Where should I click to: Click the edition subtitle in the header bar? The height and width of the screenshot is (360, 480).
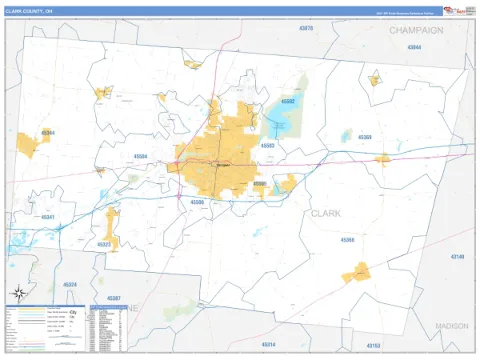[405, 14]
